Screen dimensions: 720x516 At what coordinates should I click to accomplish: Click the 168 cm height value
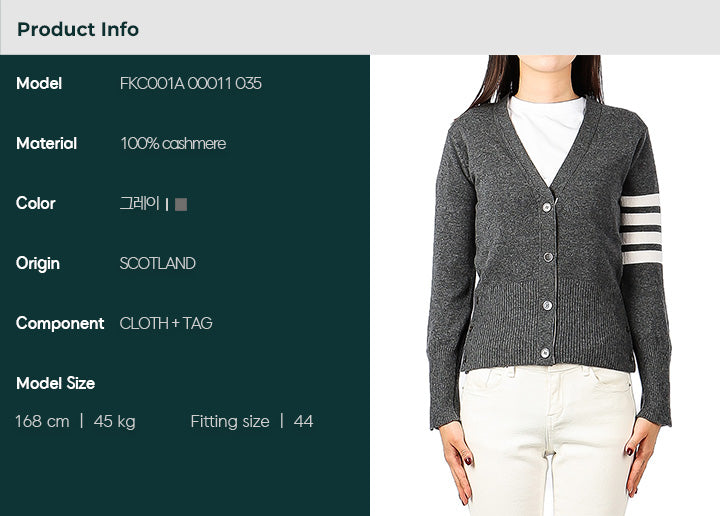tap(42, 421)
